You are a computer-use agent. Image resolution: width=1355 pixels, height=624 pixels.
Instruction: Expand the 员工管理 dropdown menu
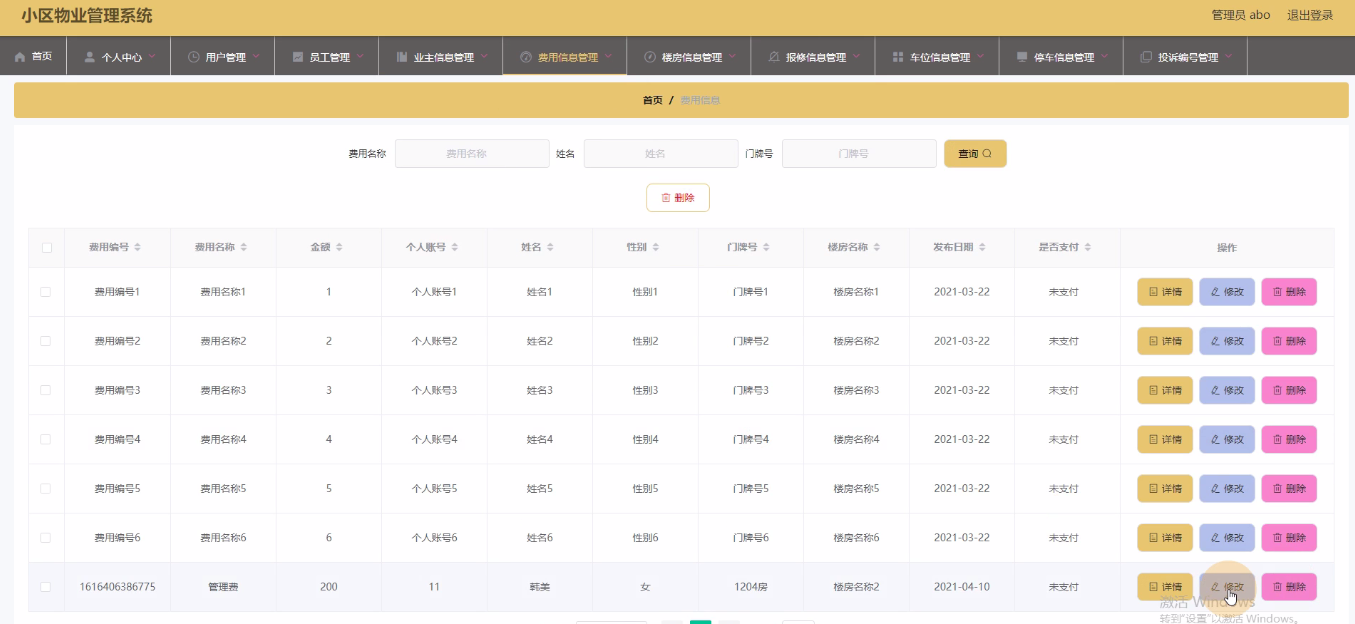point(360,56)
